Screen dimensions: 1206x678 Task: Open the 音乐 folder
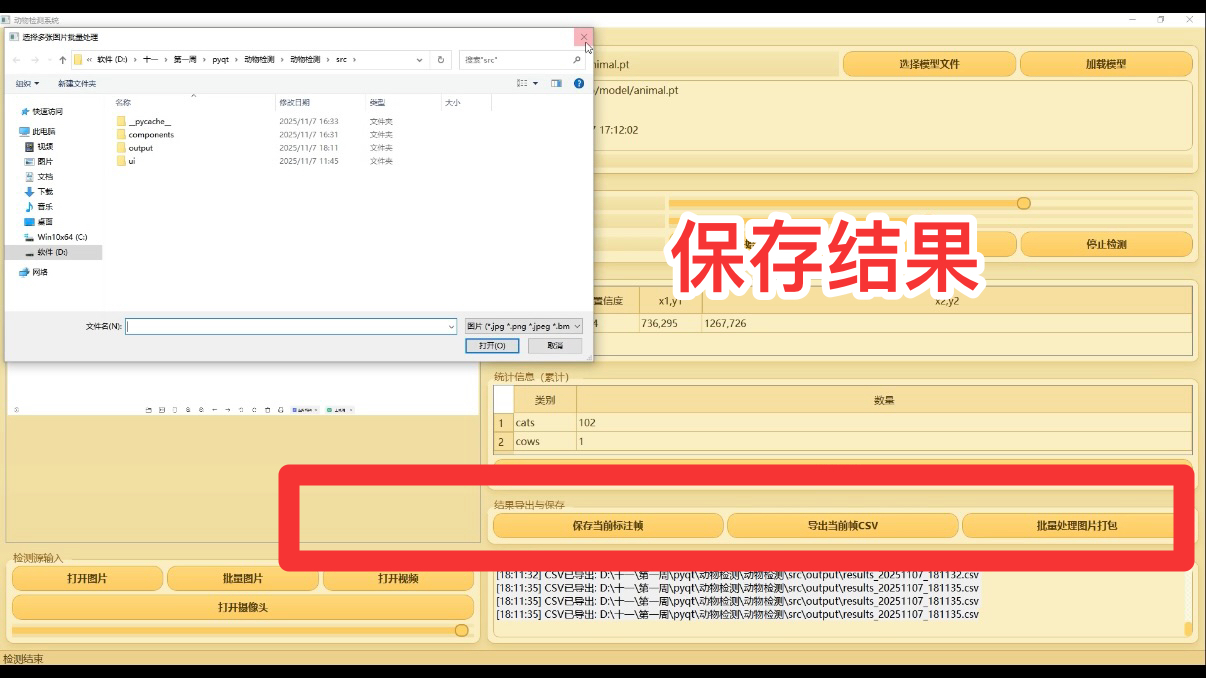click(x=45, y=206)
